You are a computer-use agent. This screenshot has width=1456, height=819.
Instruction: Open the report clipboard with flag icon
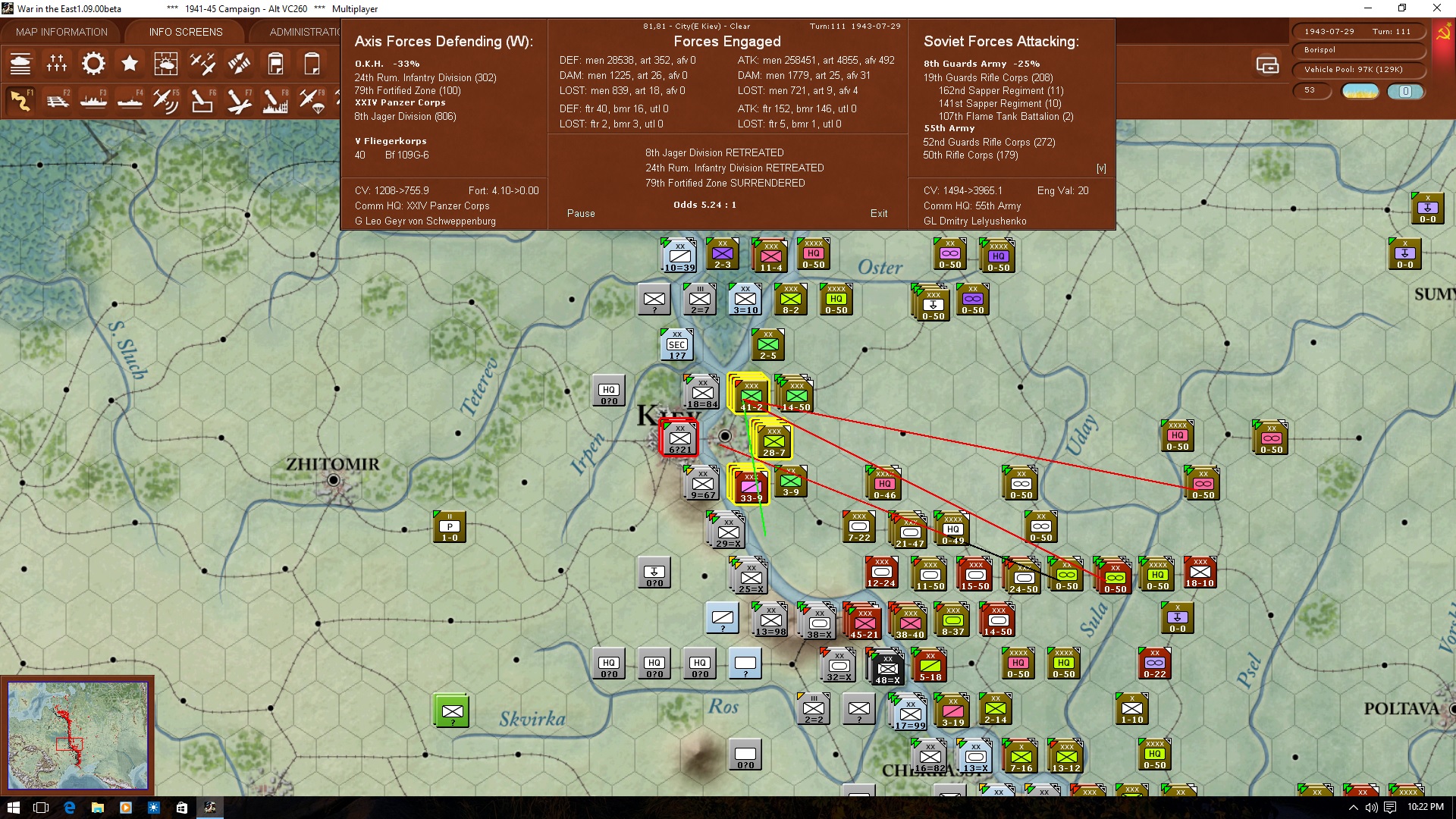pos(275,64)
